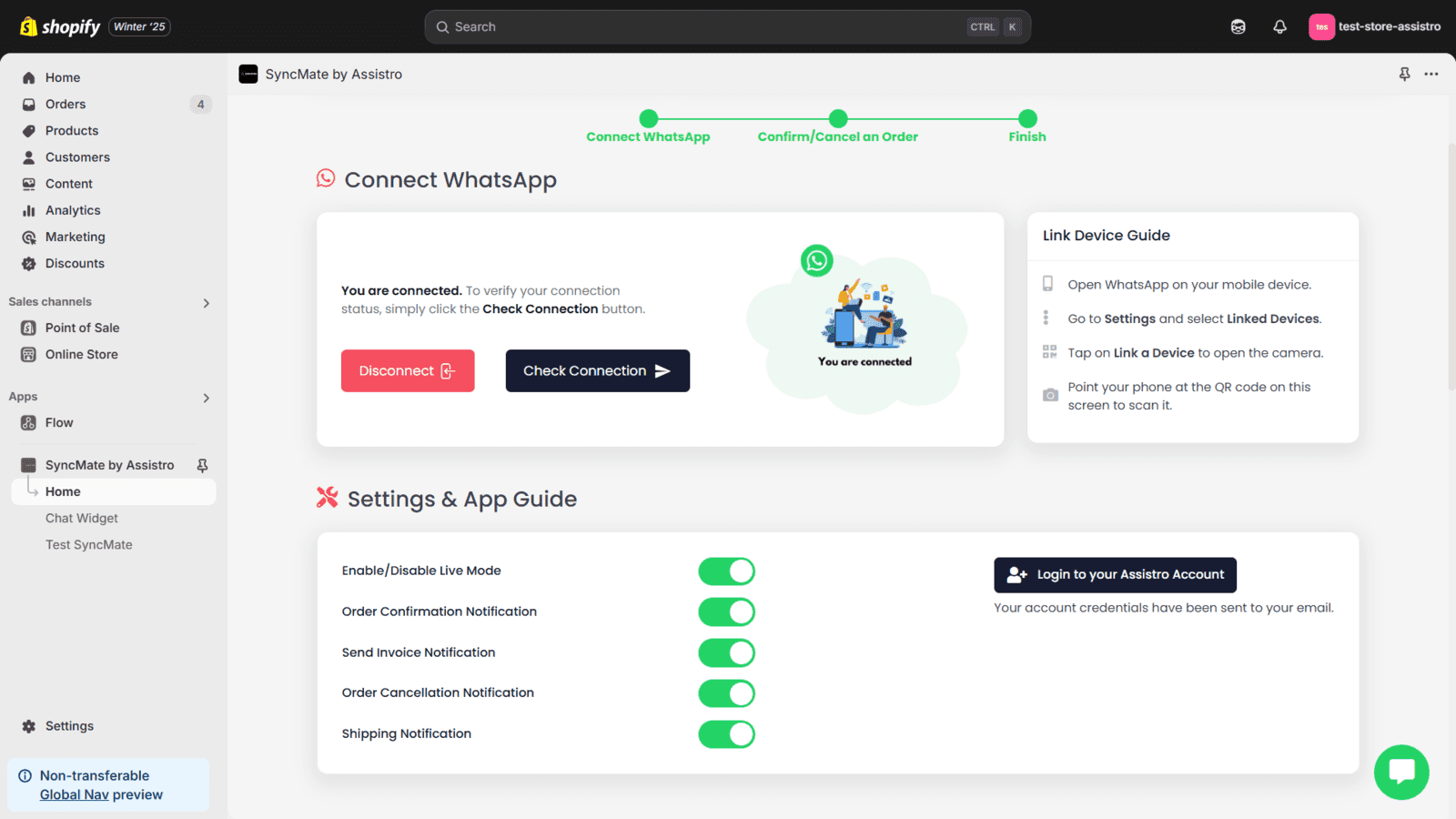1456x819 pixels.
Task: Expand the Apps section chevron
Action: point(207,398)
